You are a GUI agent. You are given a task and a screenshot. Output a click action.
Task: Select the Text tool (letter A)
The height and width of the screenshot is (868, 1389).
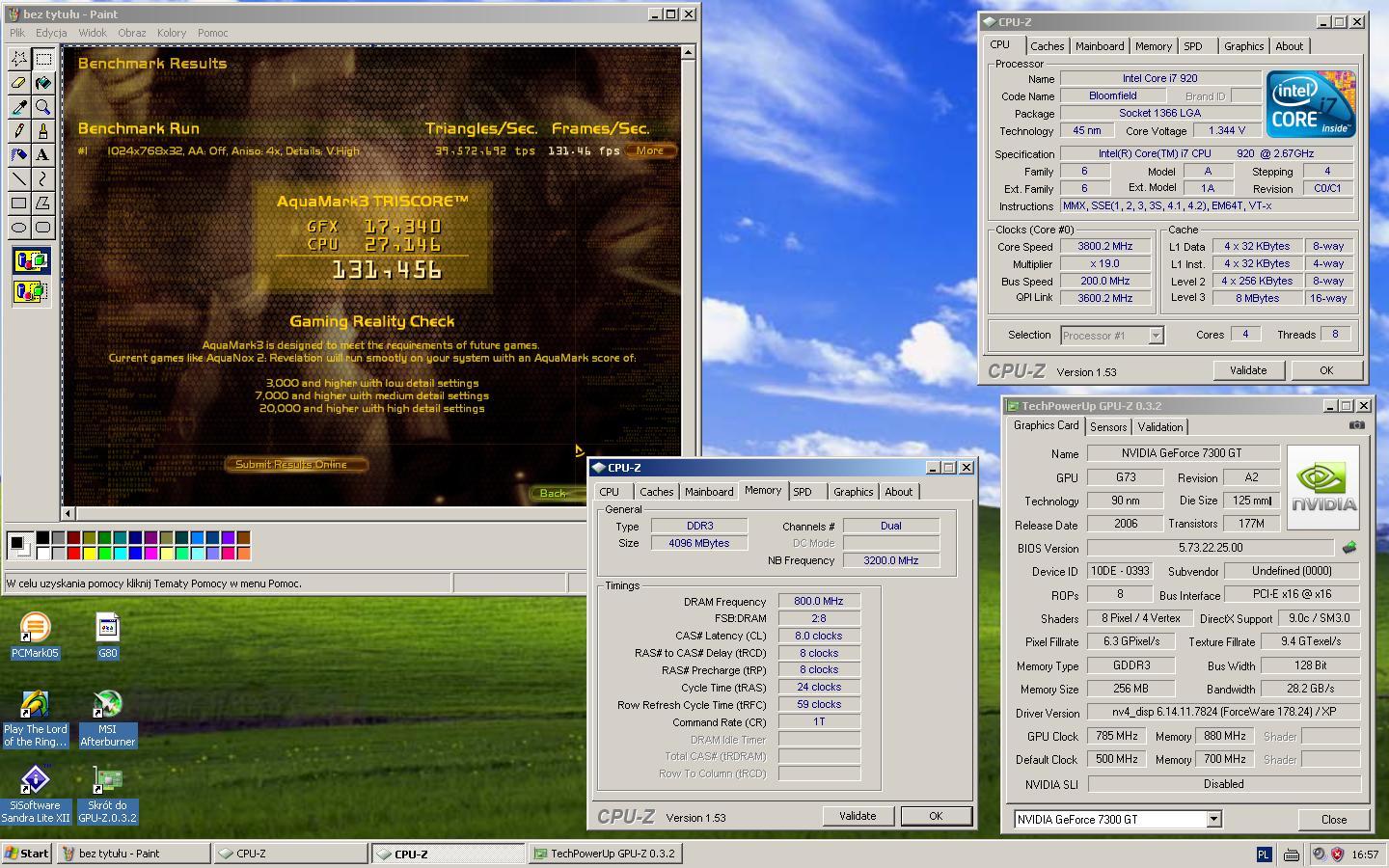point(42,154)
